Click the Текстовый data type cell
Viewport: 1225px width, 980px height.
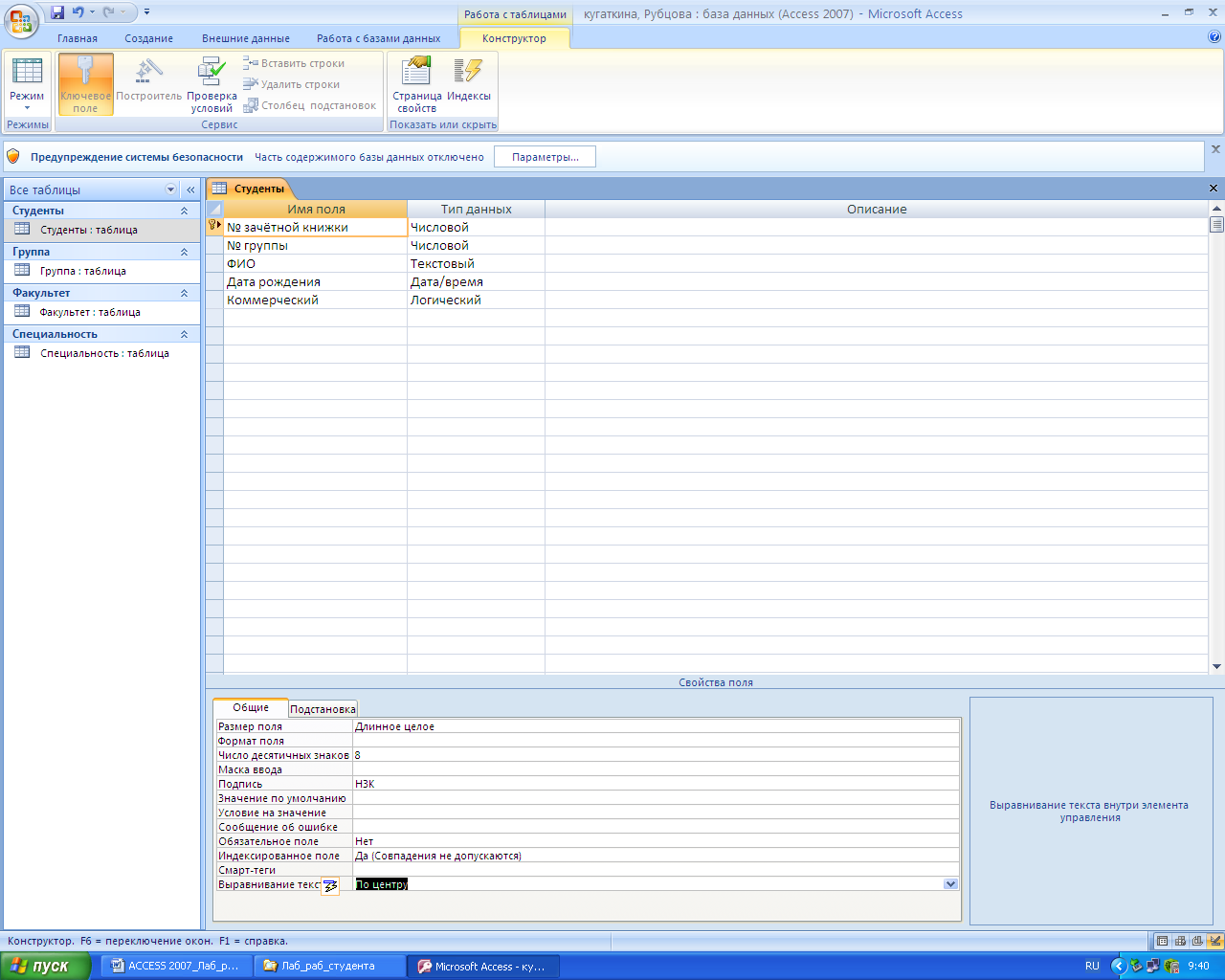coord(476,264)
